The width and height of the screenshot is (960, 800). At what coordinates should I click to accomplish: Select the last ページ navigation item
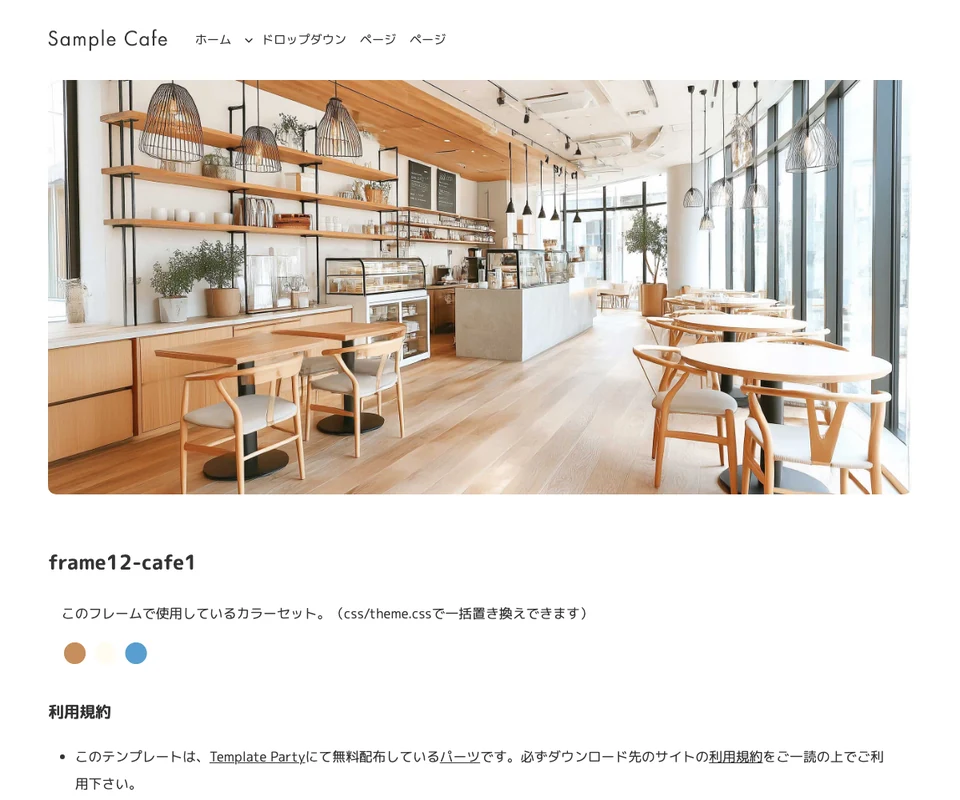coord(427,39)
